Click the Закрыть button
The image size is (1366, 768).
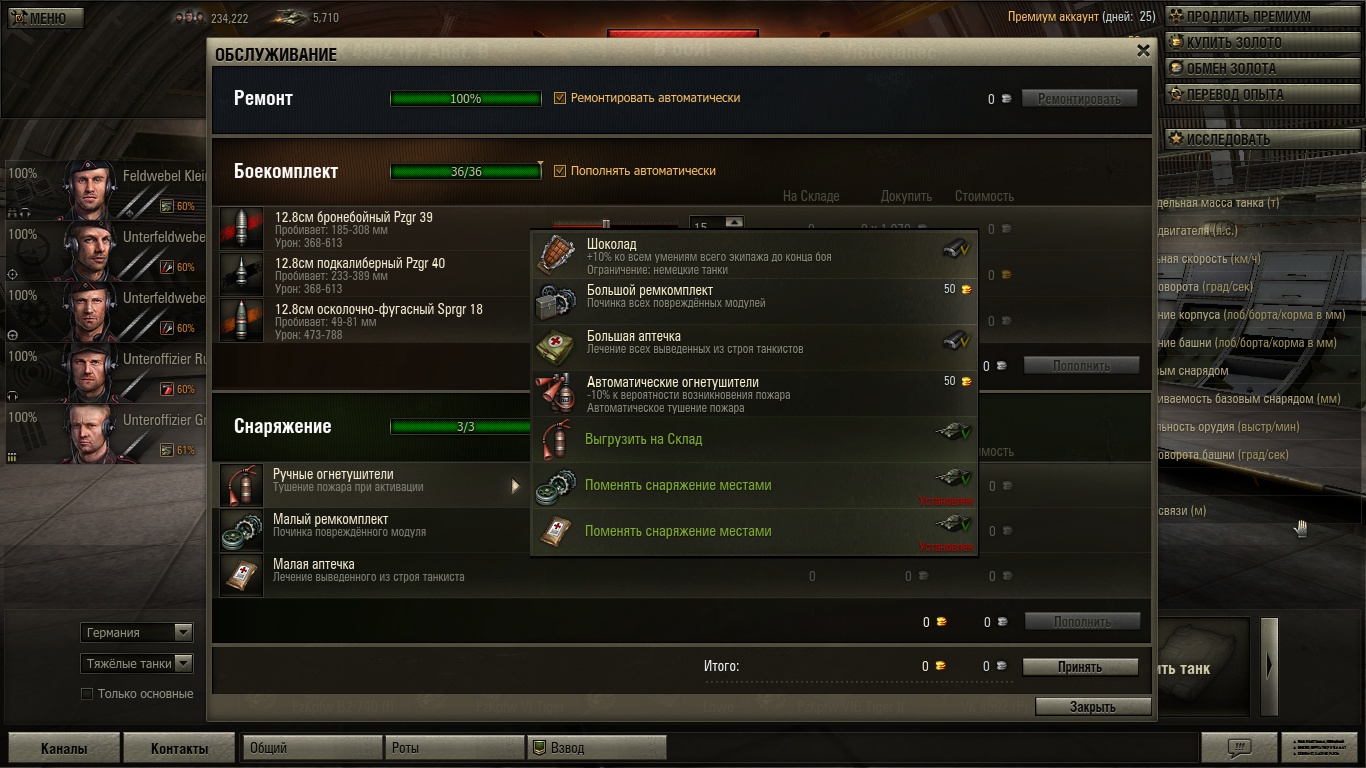pyautogui.click(x=1093, y=706)
